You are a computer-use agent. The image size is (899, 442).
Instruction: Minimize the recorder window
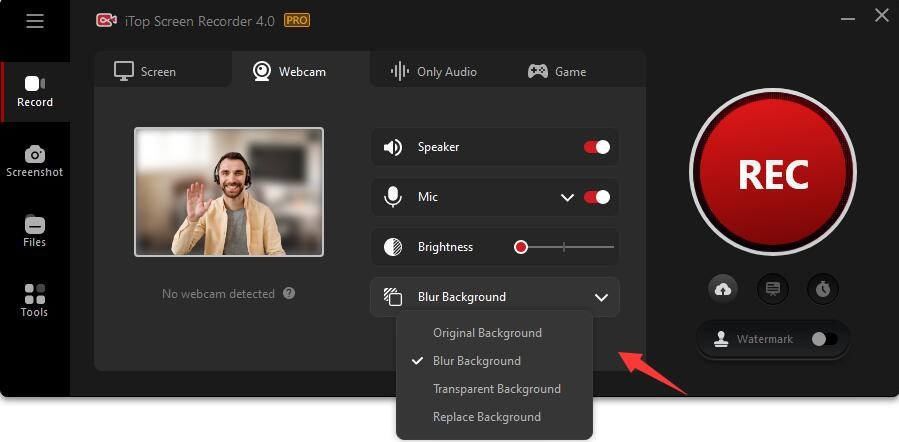848,19
